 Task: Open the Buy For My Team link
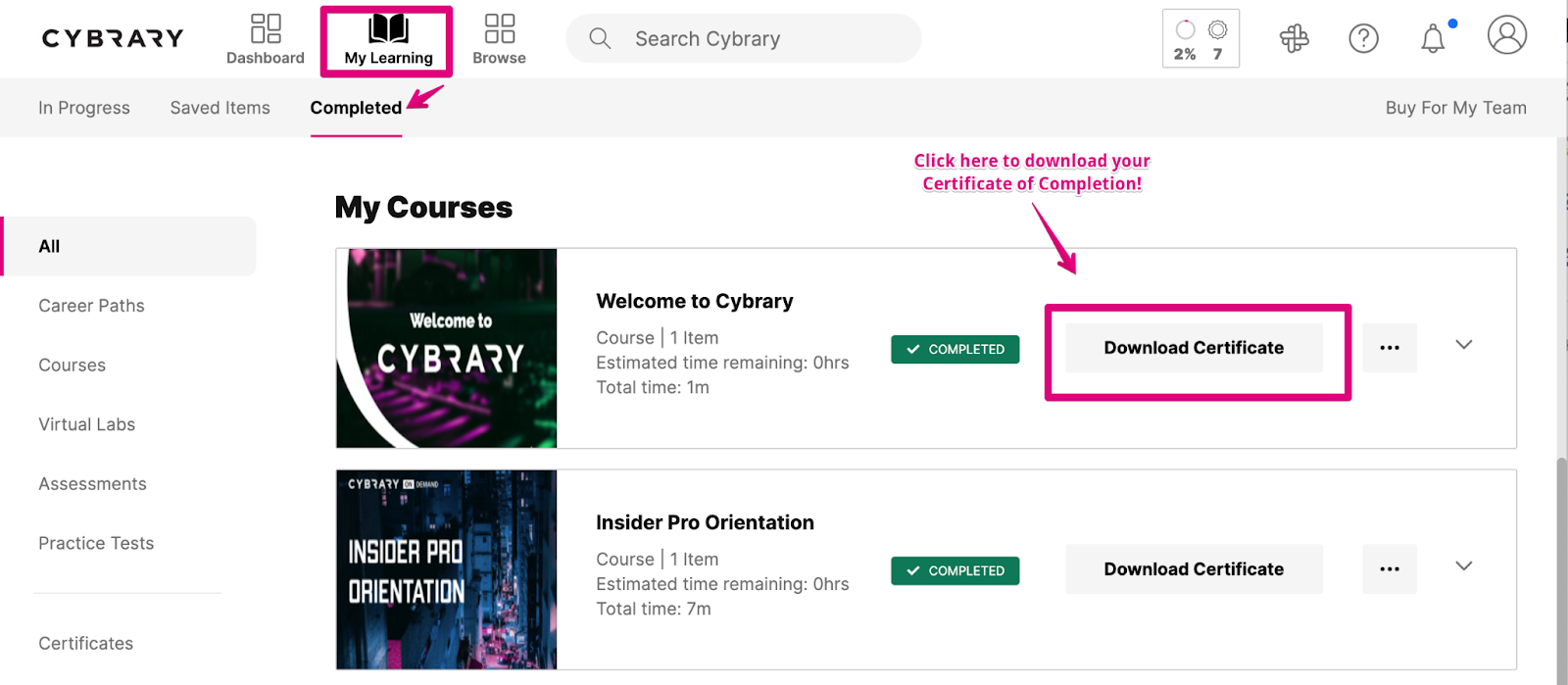click(x=1456, y=108)
